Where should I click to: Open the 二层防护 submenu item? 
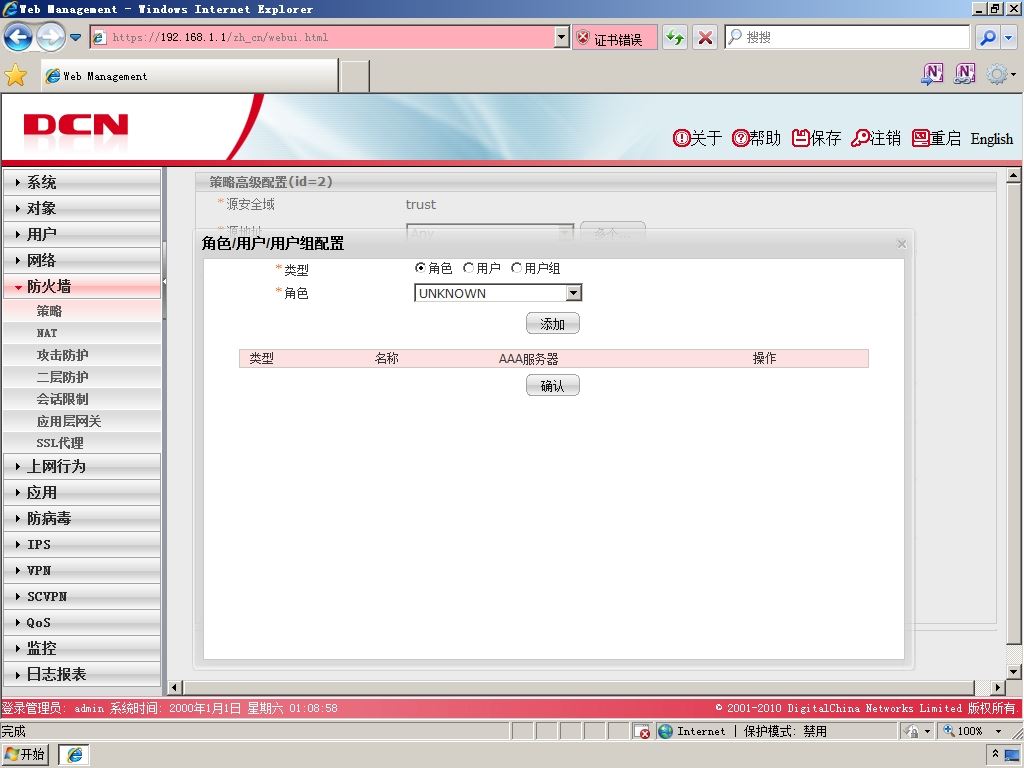coord(82,377)
